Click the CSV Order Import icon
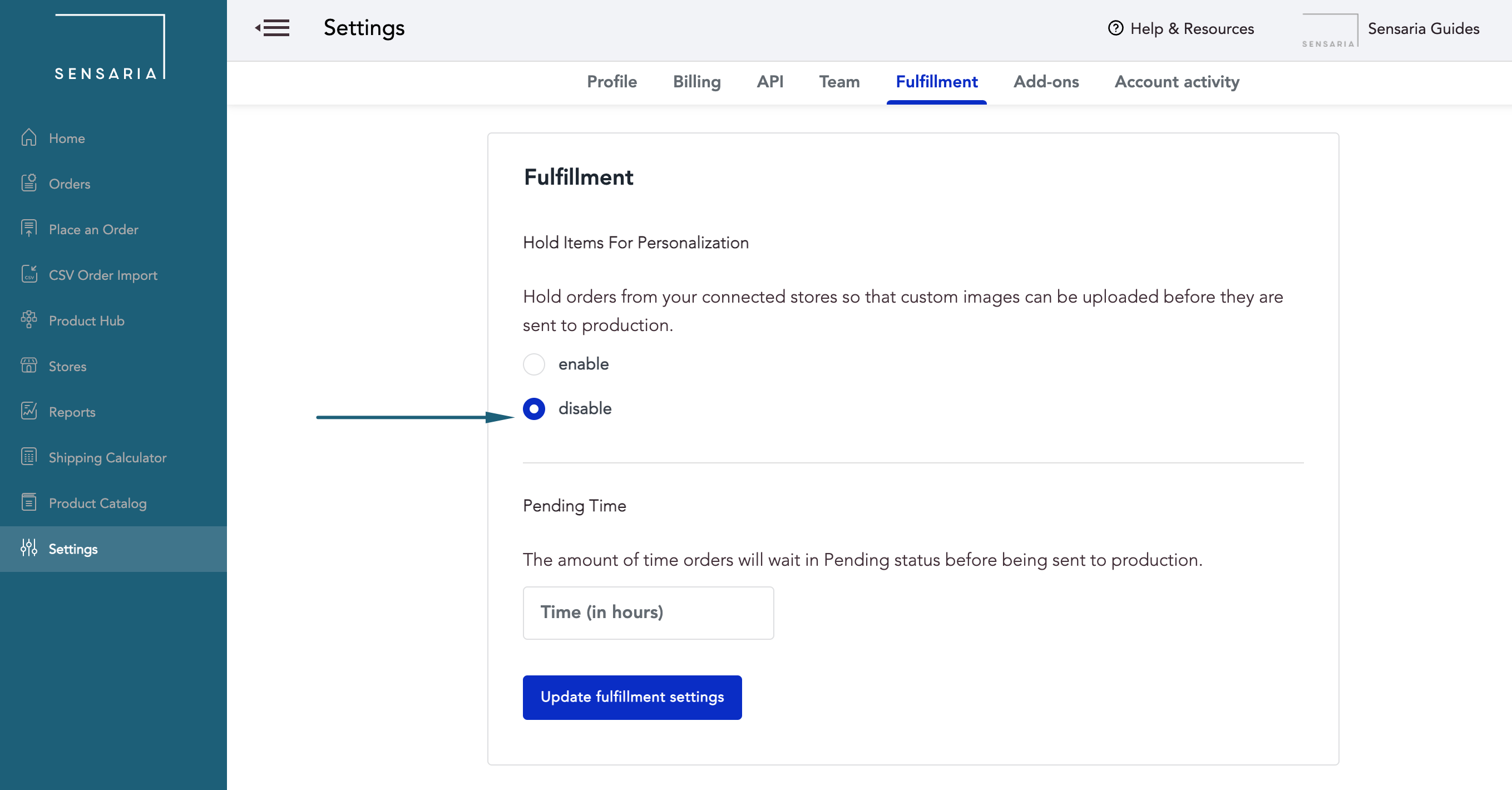The image size is (1512, 790). 29,274
